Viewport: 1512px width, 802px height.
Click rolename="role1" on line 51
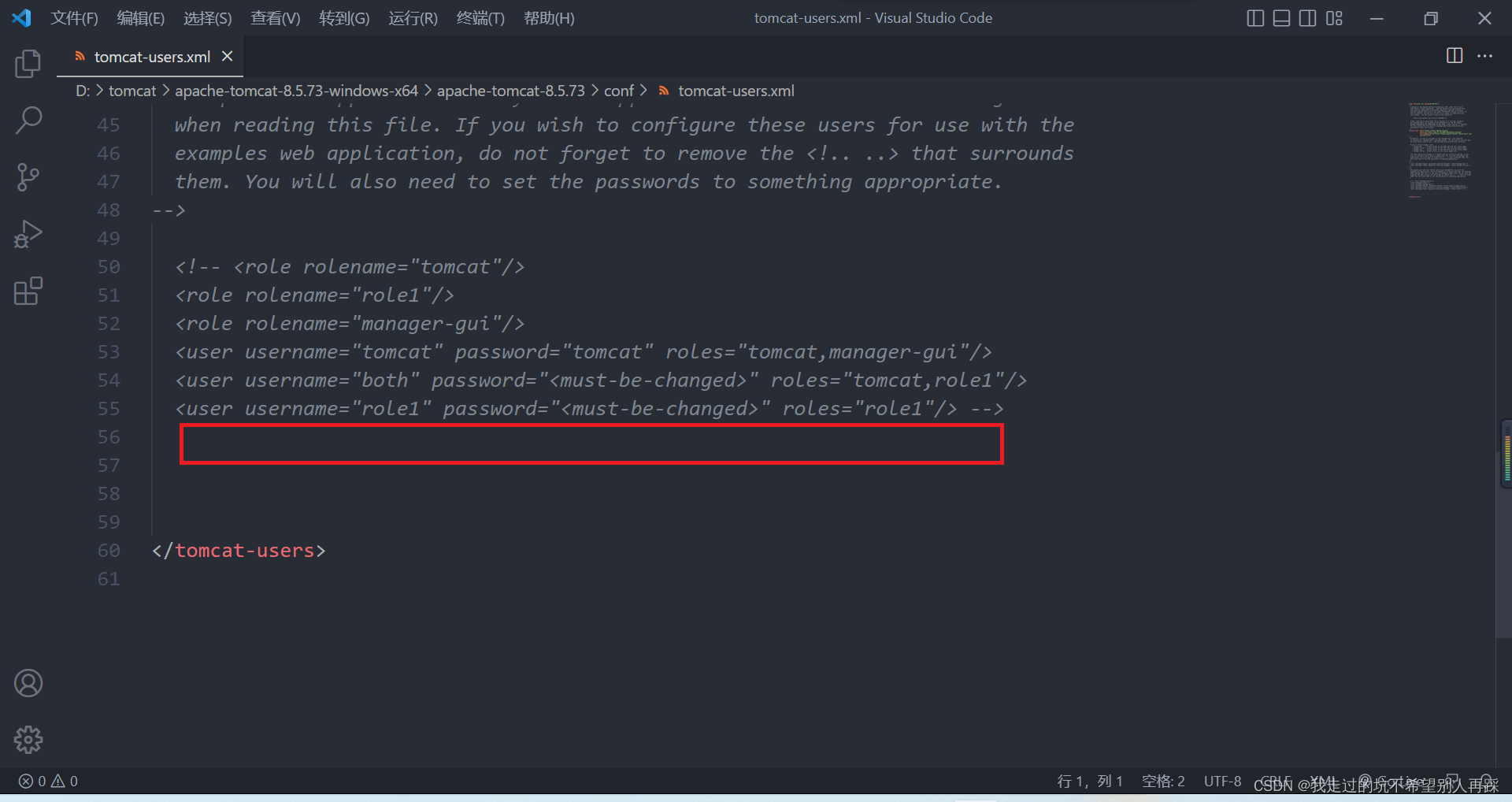click(x=338, y=295)
